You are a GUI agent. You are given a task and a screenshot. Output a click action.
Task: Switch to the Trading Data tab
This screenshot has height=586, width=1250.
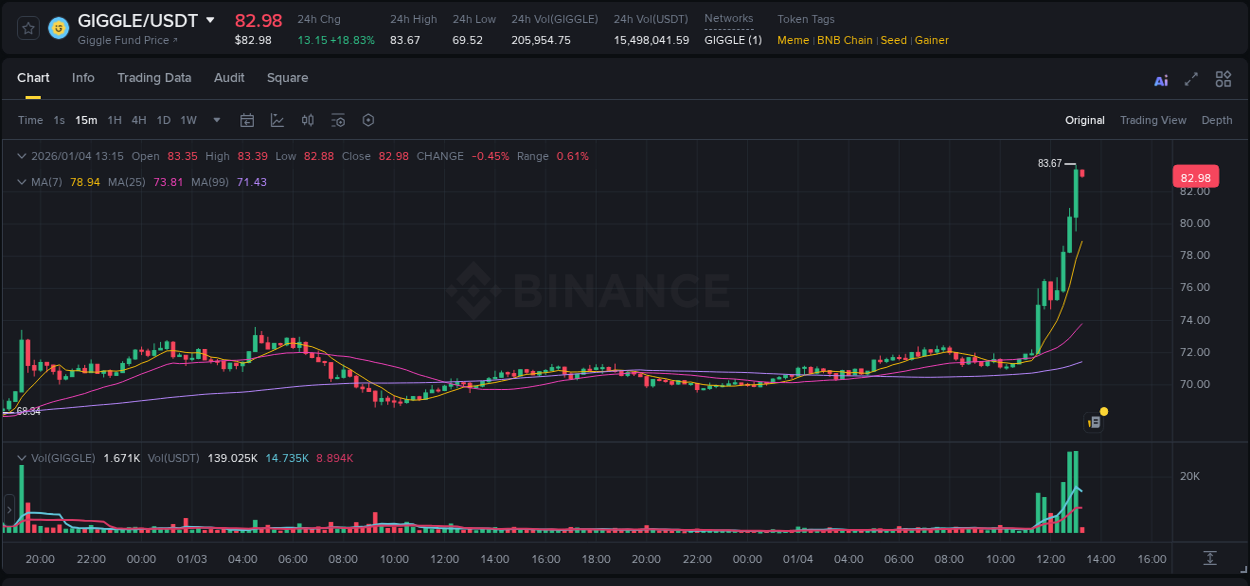pos(154,77)
